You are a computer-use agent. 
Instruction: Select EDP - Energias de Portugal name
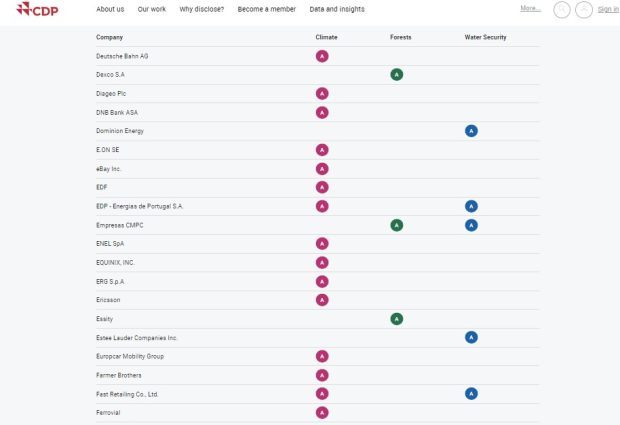click(x=140, y=206)
